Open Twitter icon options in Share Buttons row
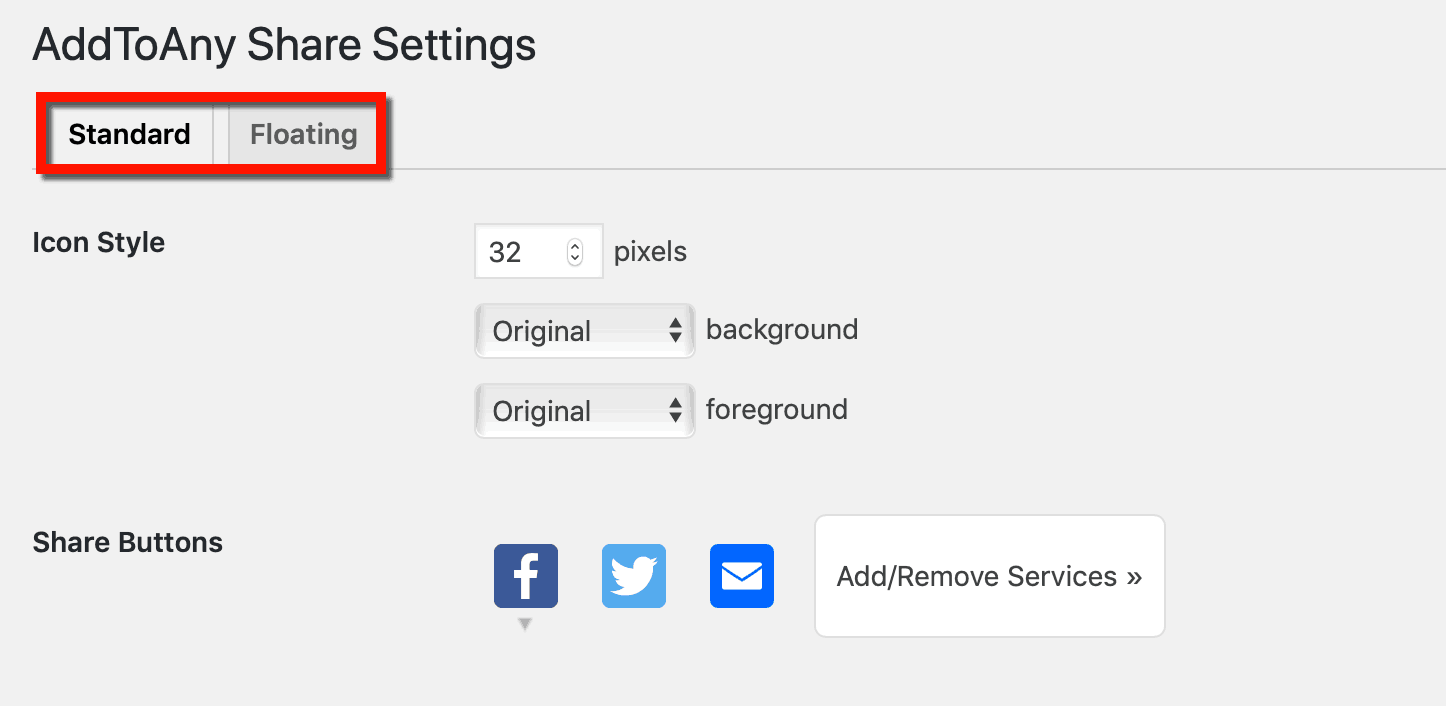Viewport: 1446px width, 706px height. point(633,576)
